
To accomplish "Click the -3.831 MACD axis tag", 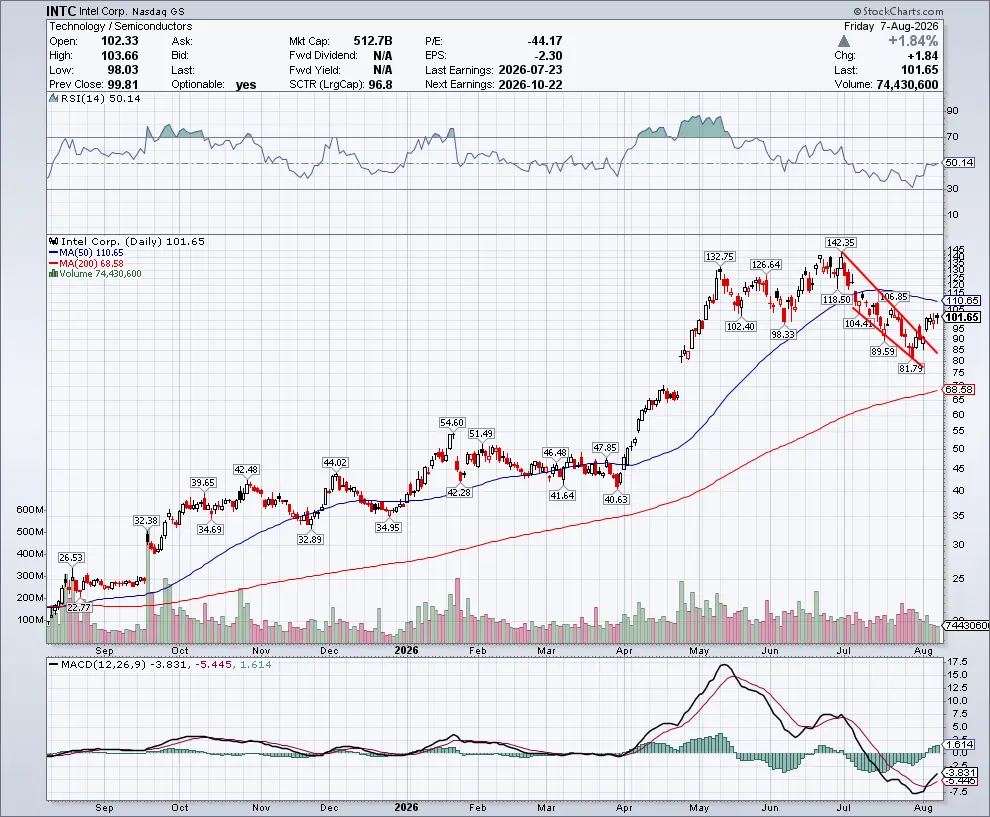I will tap(959, 772).
